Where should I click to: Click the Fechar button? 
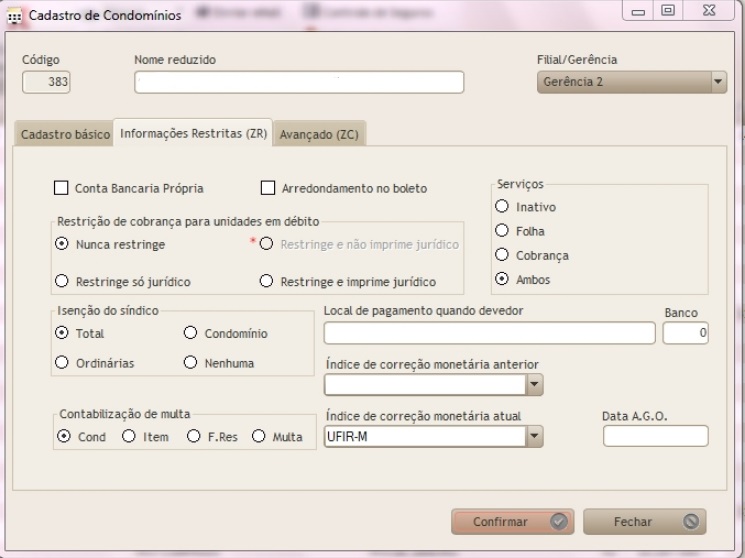[x=645, y=521]
